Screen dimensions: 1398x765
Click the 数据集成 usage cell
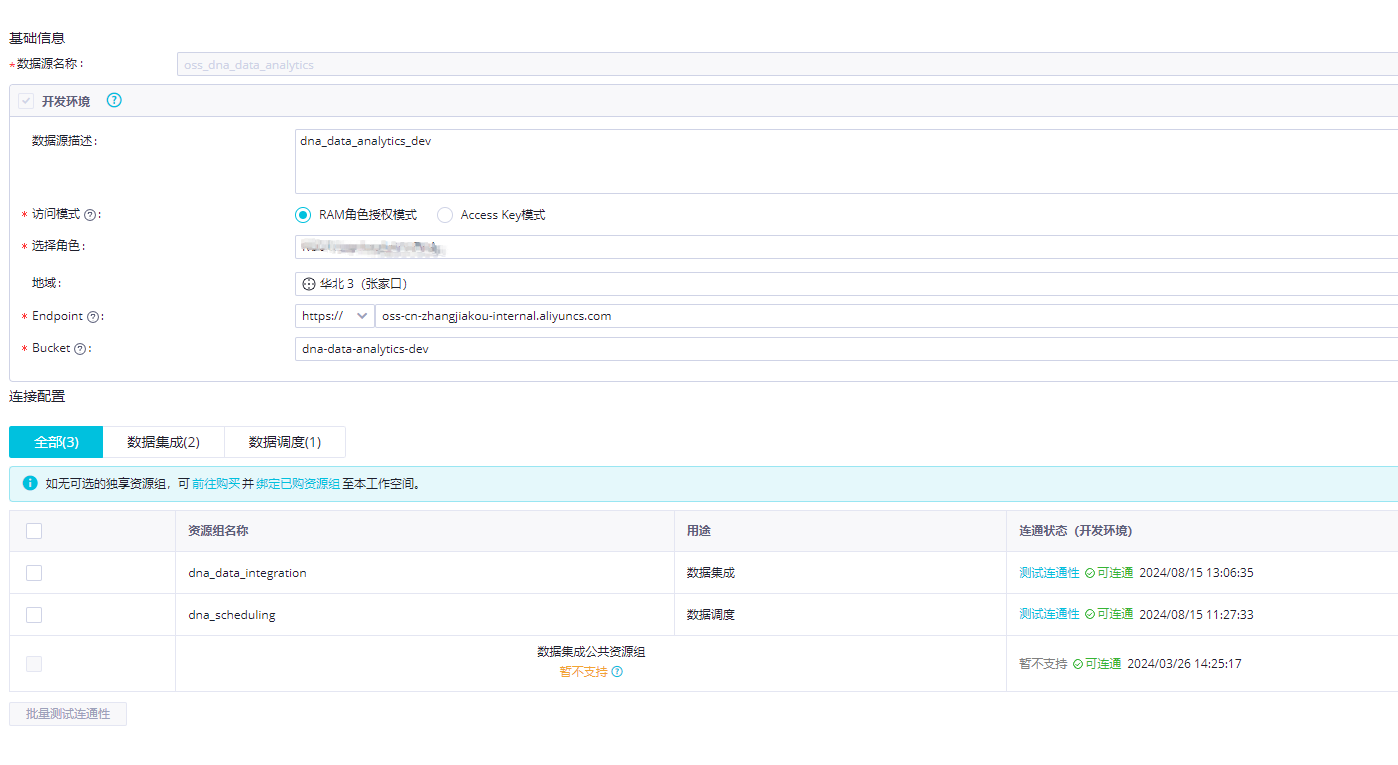pyautogui.click(x=711, y=573)
